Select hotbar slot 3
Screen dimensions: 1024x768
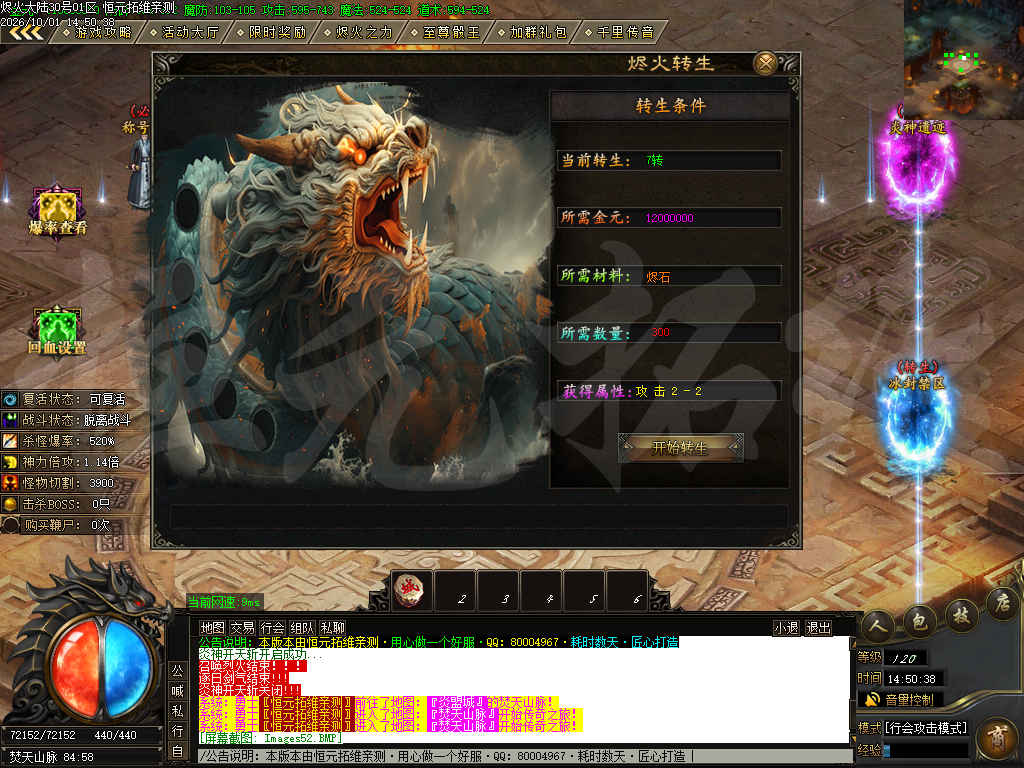(x=498, y=591)
